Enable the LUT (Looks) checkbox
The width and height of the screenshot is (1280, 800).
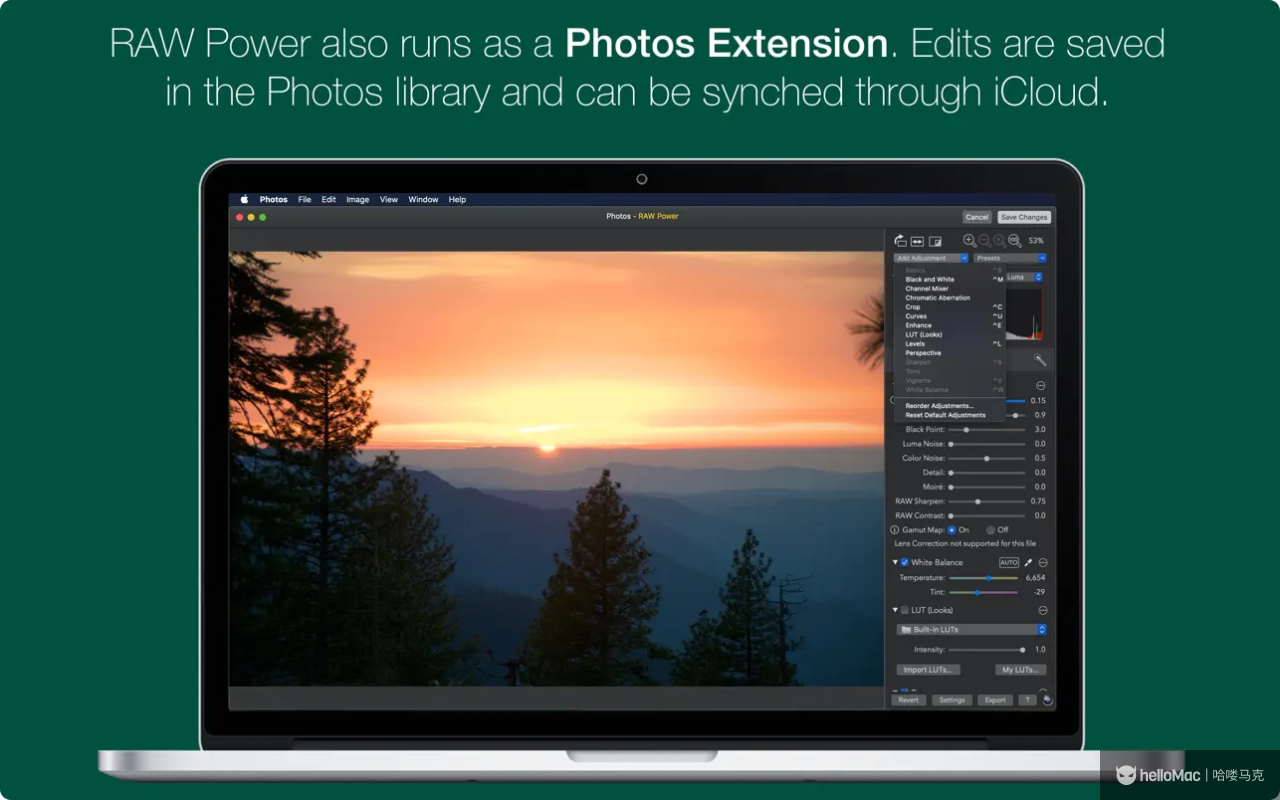tap(905, 610)
